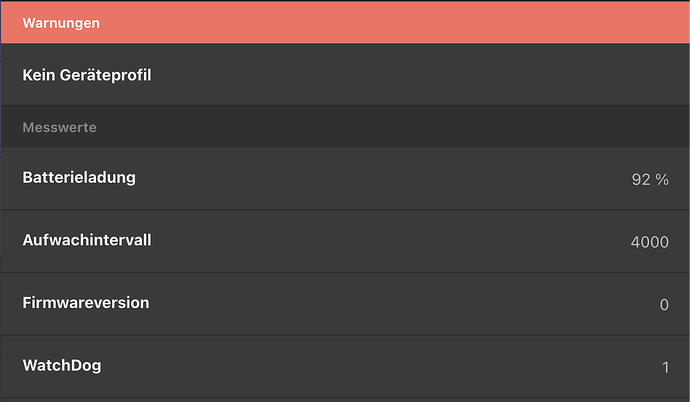Select the red warning banner
Screen dimensions: 690x402
coord(345,23)
